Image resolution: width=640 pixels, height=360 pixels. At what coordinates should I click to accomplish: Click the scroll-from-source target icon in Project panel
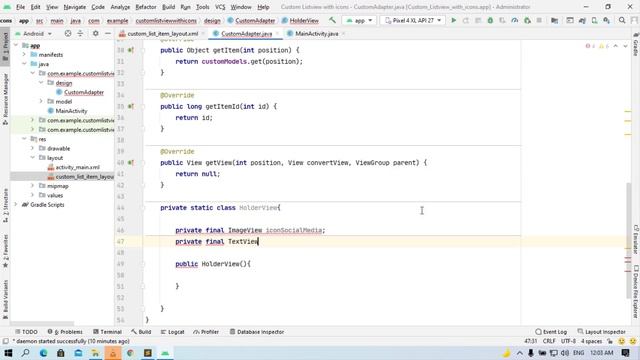[x=68, y=33]
